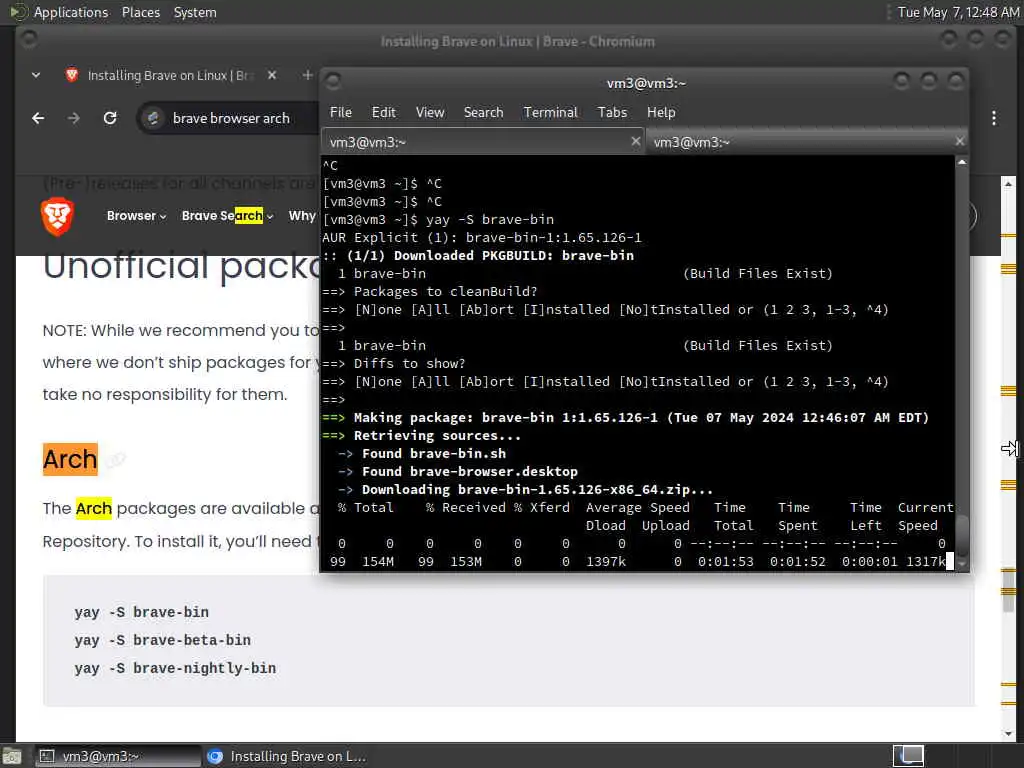Click the Chromium window menu button on titlebar

[x=28, y=40]
